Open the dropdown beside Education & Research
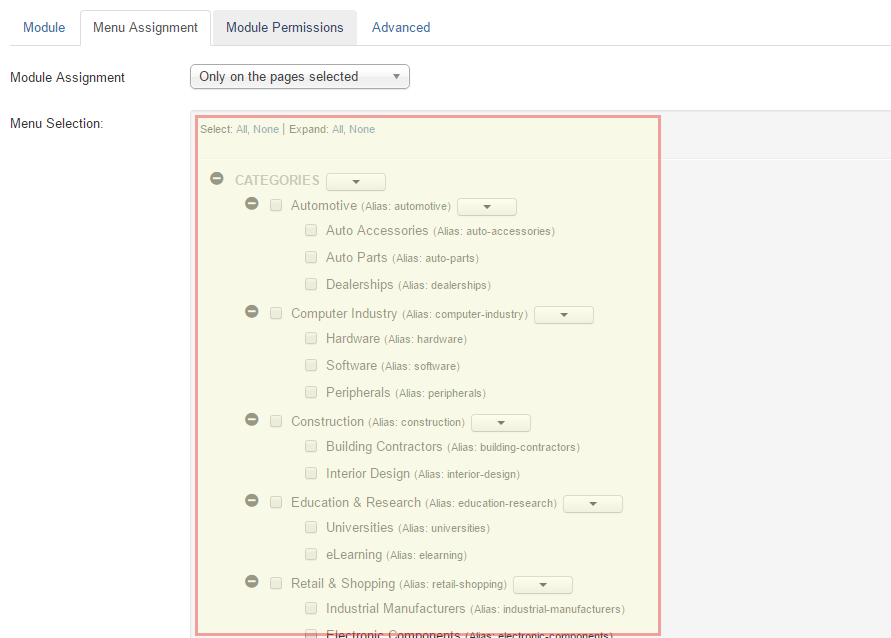891x638 pixels. pyautogui.click(x=593, y=504)
